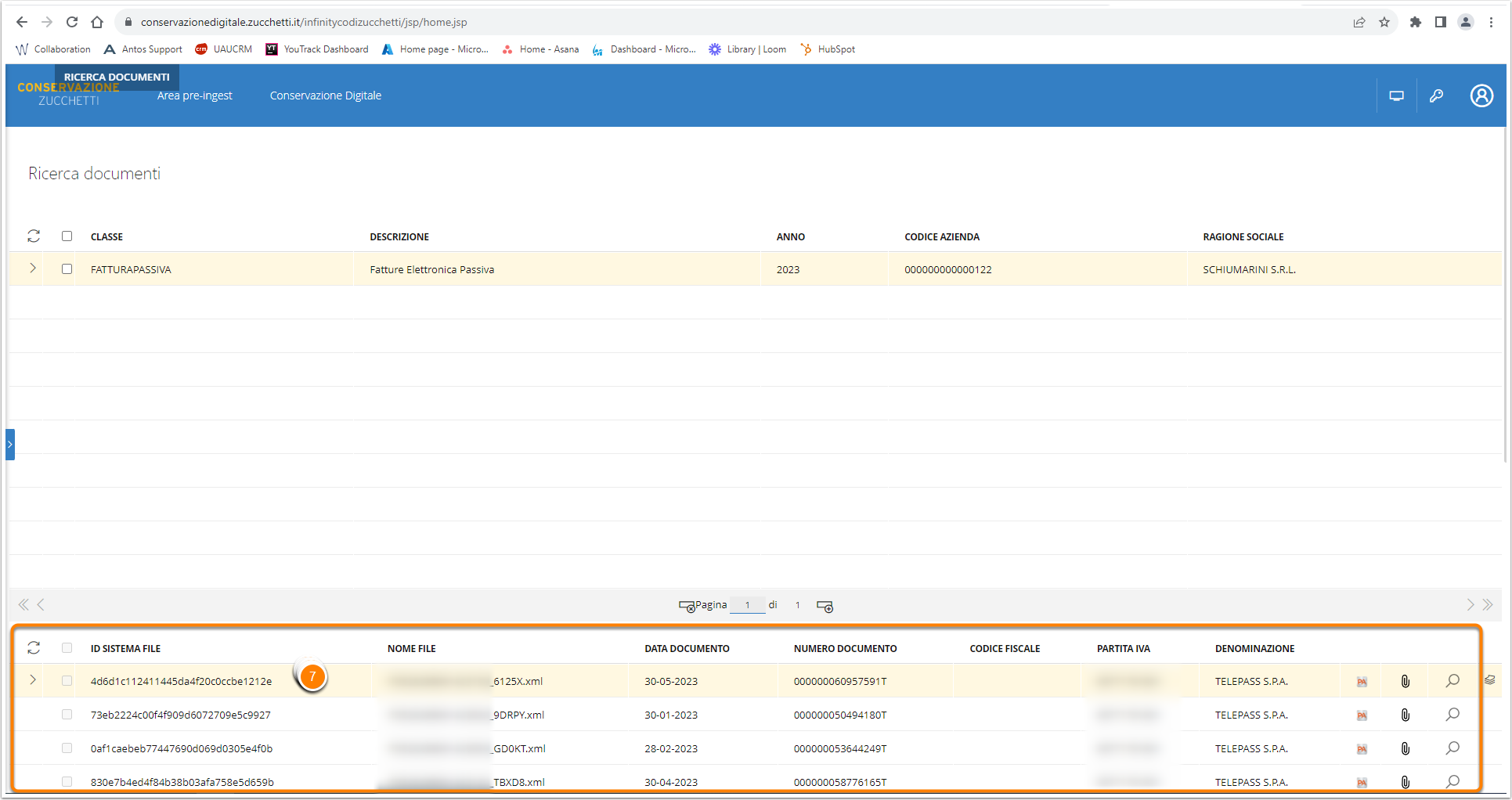The width and height of the screenshot is (1512, 800).
Task: Expand the blue side panel handle
Action: click(x=10, y=444)
